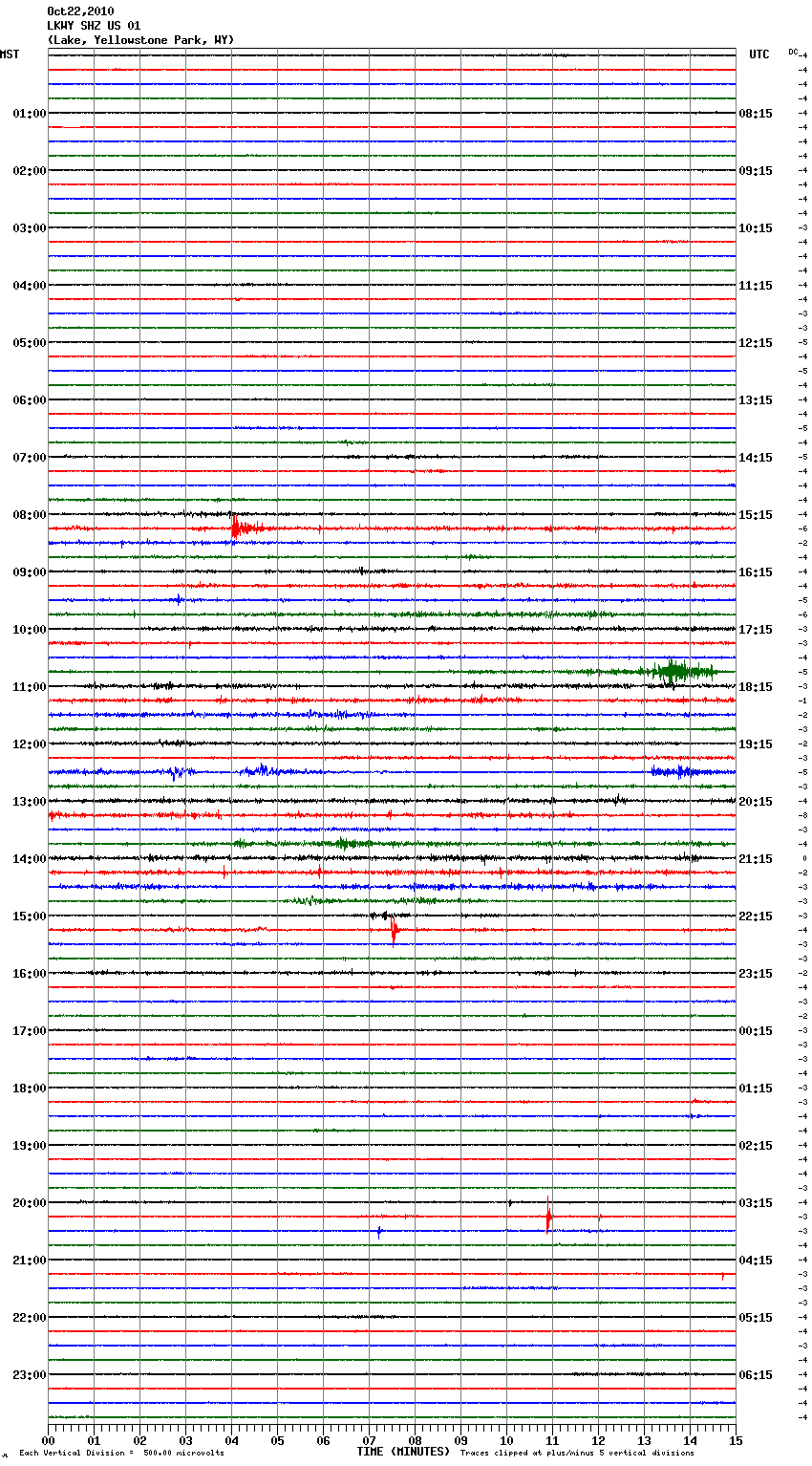Click the 08:15 UTC time label
Image resolution: width=812 pixels, height=1466 pixels.
[x=756, y=114]
